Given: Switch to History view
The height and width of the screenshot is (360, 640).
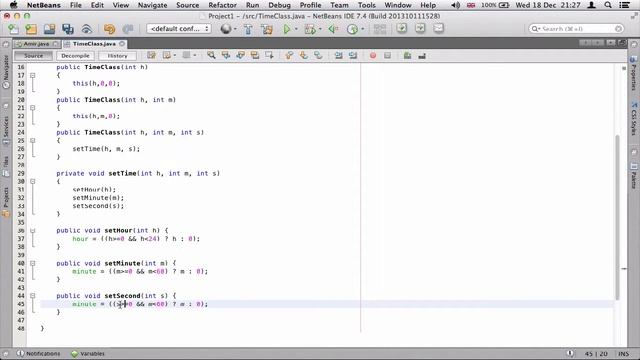Looking at the screenshot, I should (x=118, y=56).
